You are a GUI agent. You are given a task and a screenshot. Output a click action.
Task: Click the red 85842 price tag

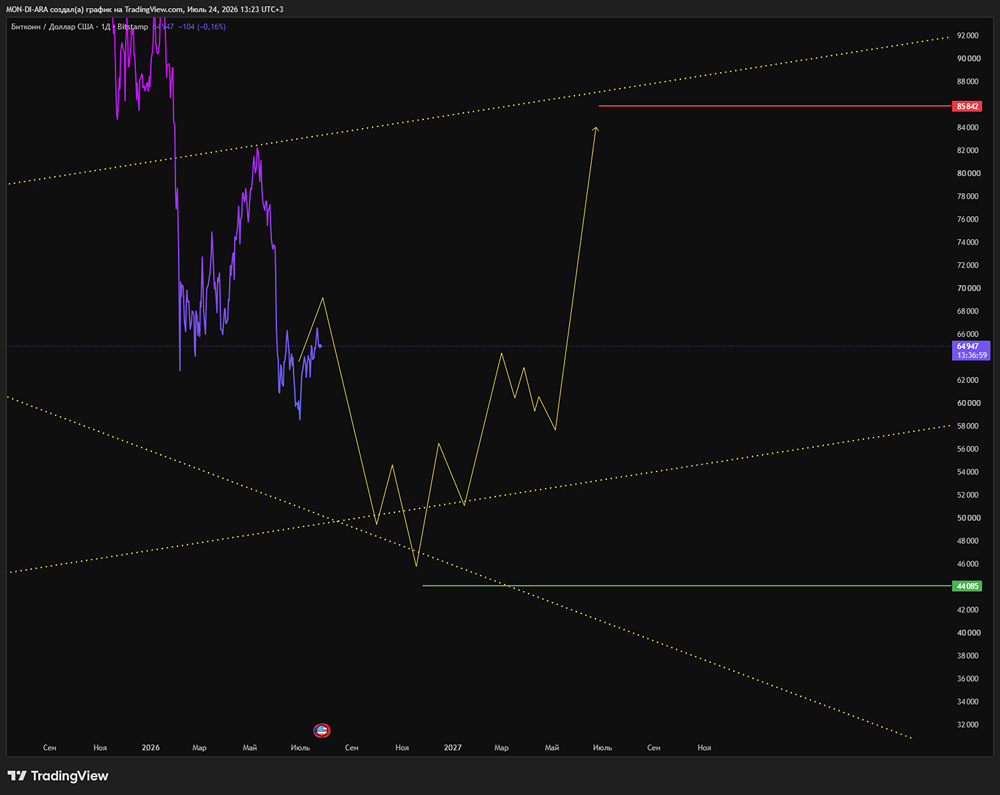coord(967,106)
